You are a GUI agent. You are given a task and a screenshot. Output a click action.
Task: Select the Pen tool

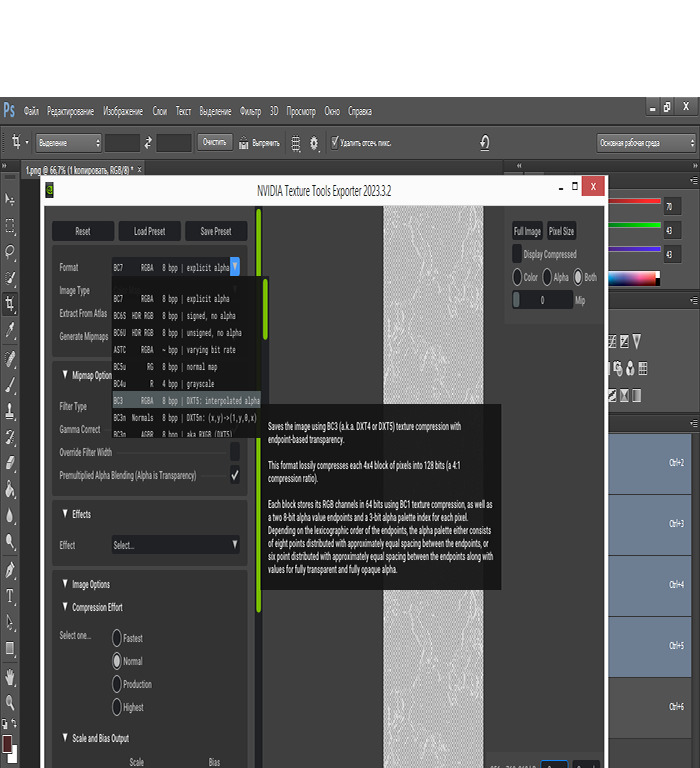[x=10, y=570]
